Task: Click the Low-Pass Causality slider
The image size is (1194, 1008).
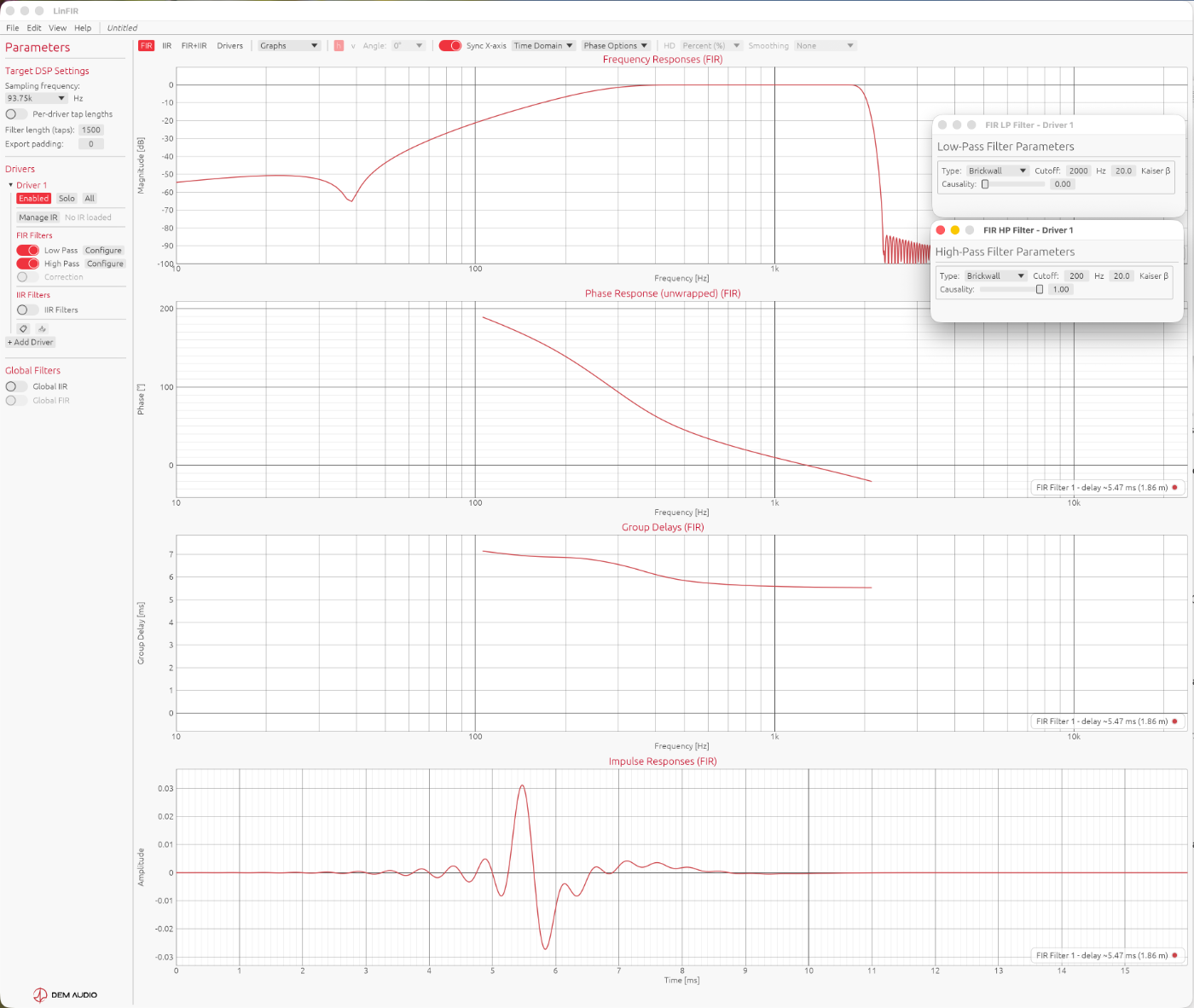Action: [x=1012, y=184]
